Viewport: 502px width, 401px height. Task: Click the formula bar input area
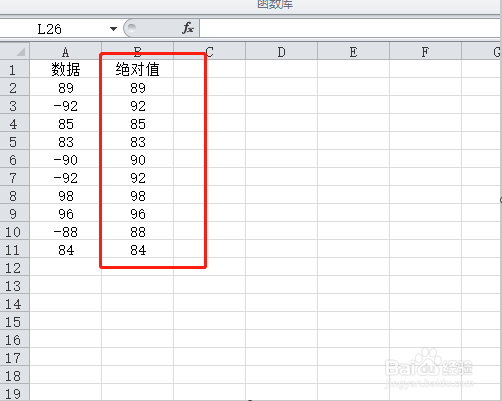pos(351,28)
